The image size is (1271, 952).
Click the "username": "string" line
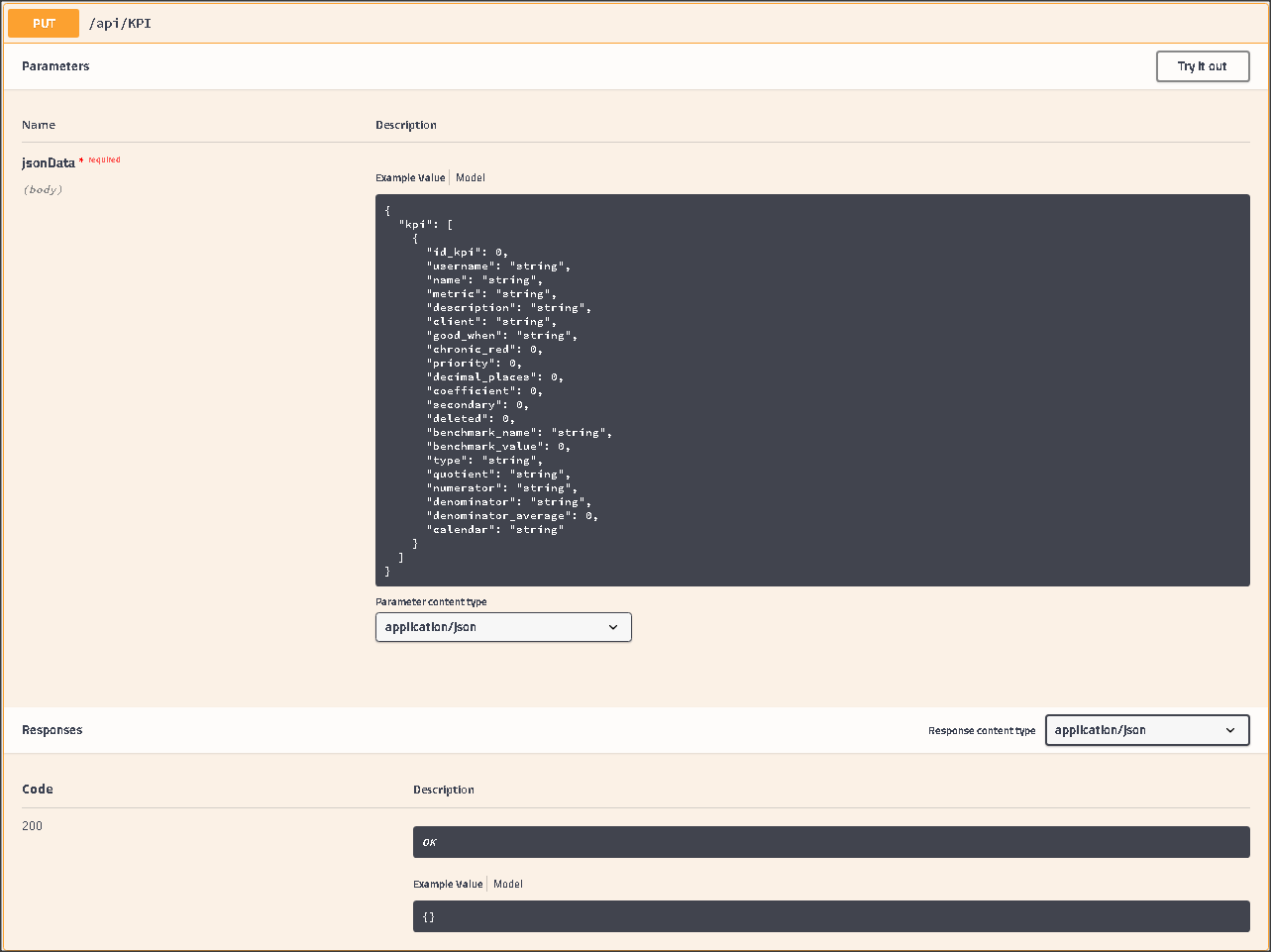pos(498,265)
